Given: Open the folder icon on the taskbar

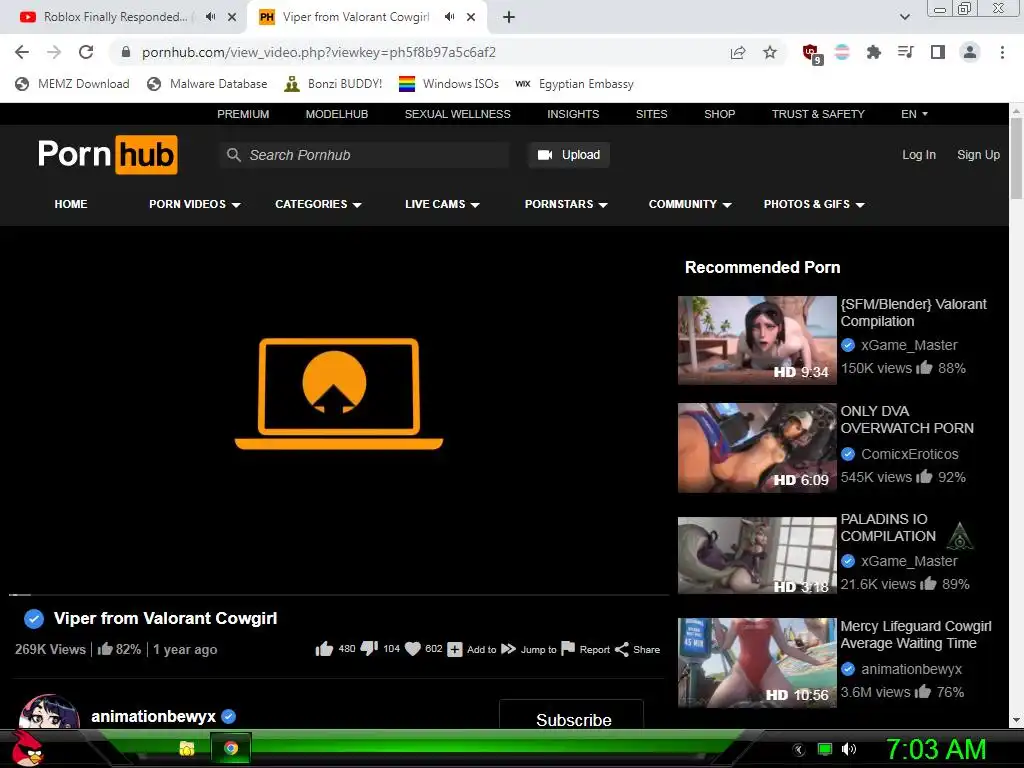Looking at the screenshot, I should click(187, 748).
